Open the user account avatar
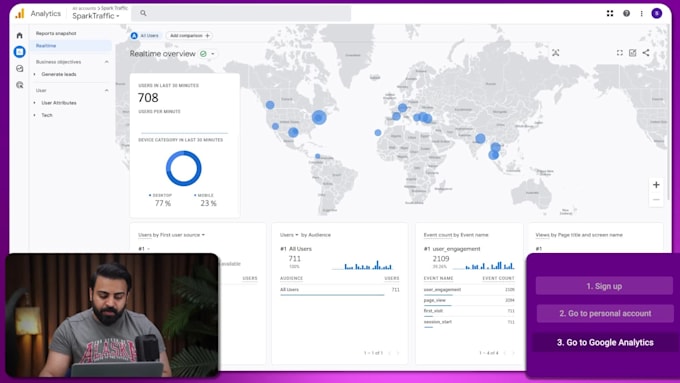This screenshot has width=680, height=383. [657, 13]
